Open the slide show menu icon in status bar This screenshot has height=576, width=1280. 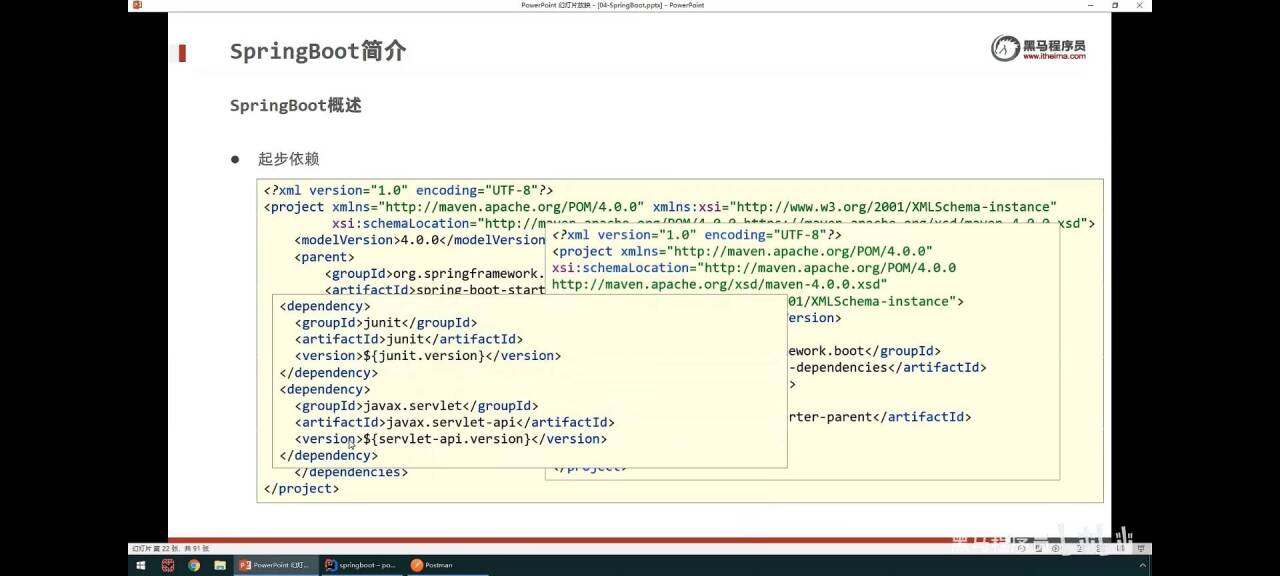[1038, 548]
